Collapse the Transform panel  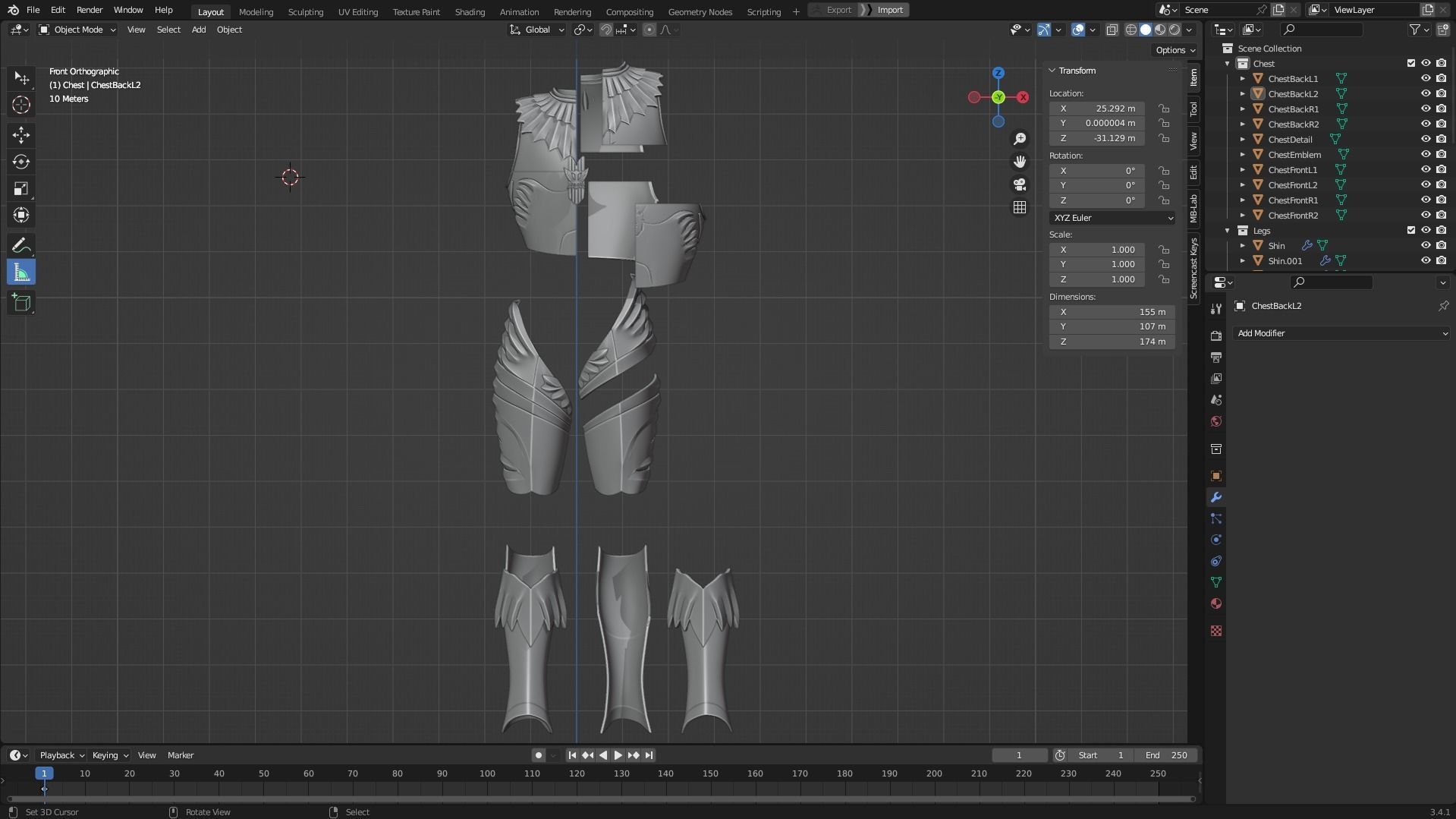(1052, 71)
